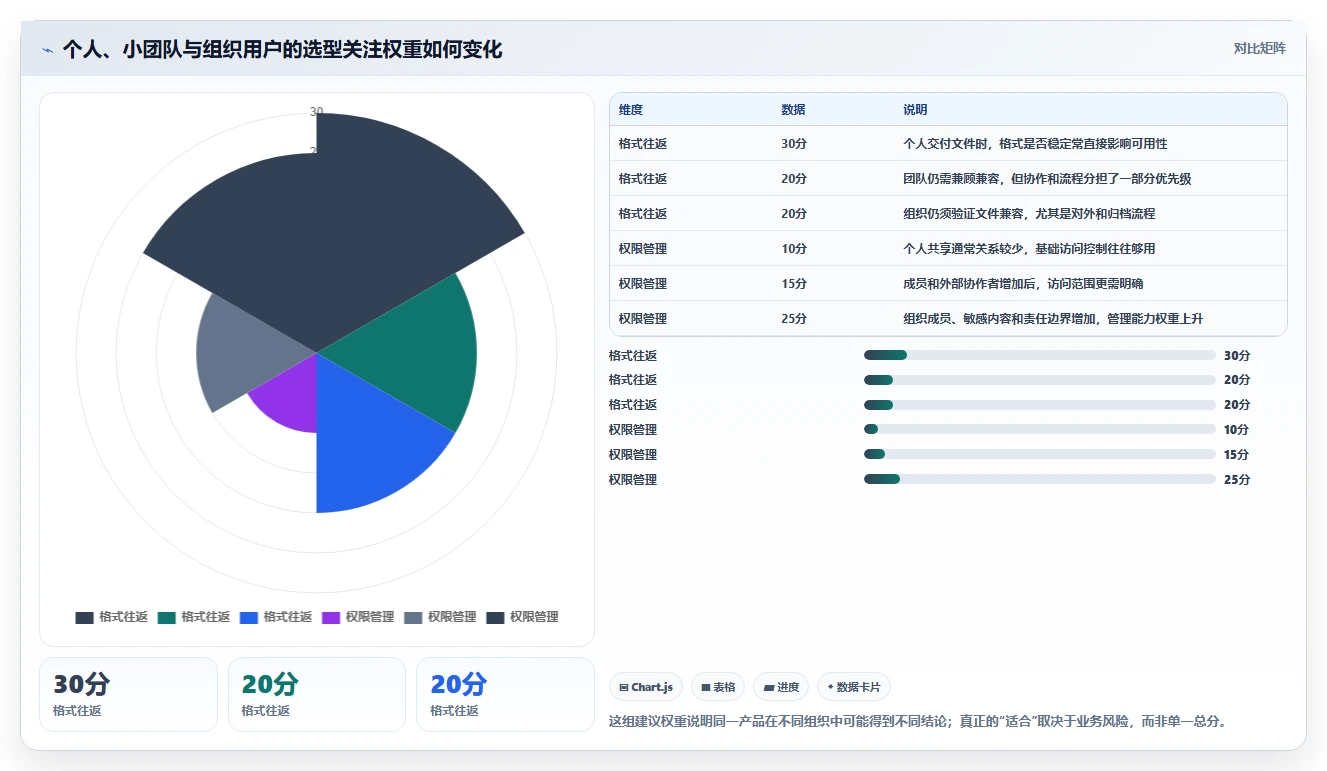Click the footer note starting 这组建议权重说明

(917, 720)
